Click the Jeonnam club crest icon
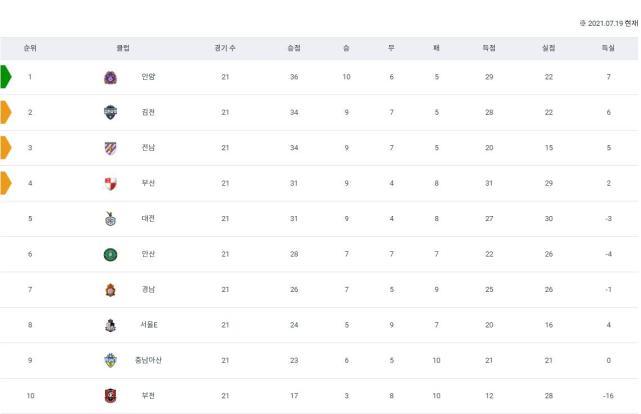The image size is (641, 414). tap(110, 148)
